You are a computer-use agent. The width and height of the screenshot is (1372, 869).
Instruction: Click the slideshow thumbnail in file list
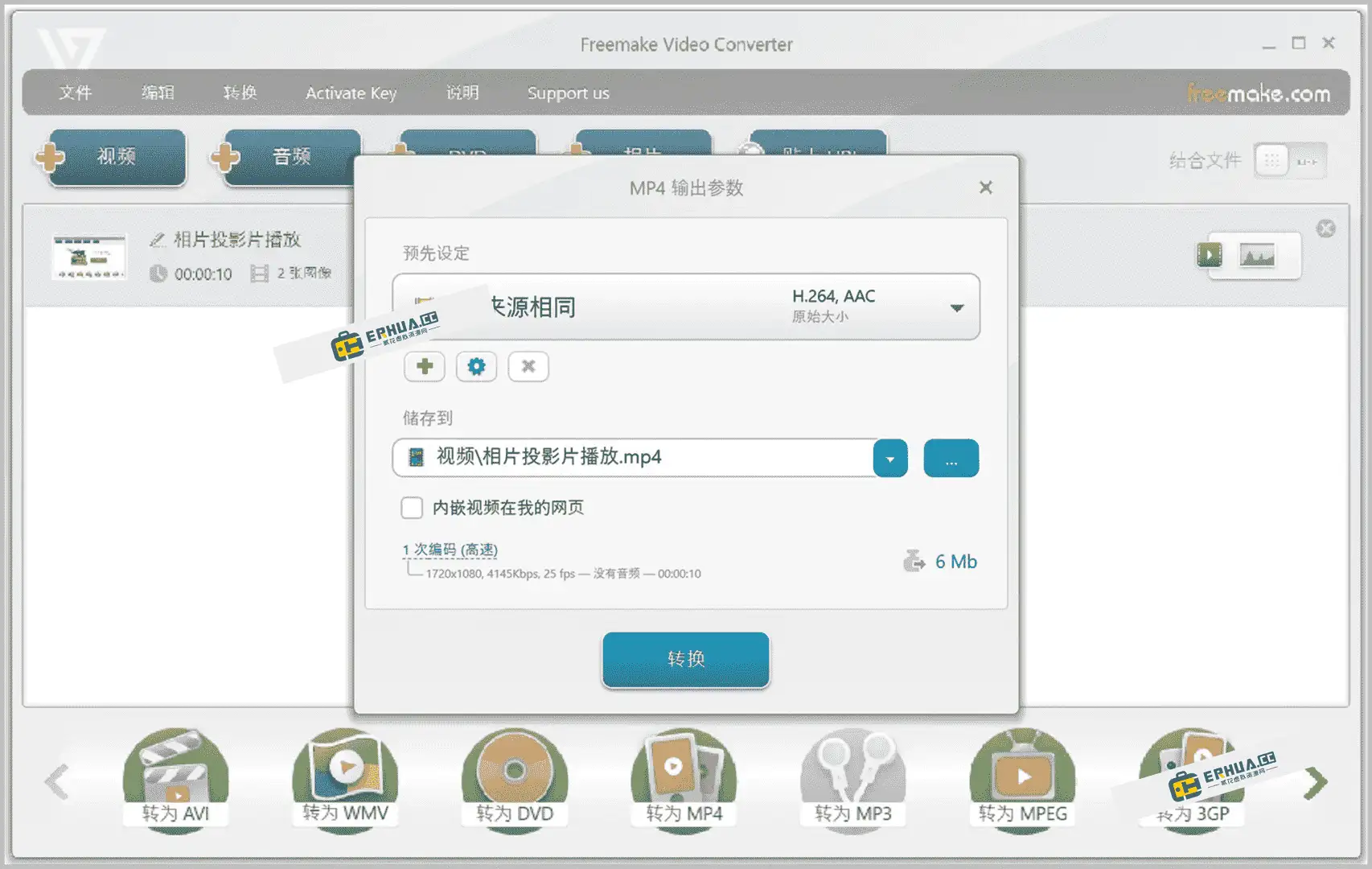click(x=88, y=257)
